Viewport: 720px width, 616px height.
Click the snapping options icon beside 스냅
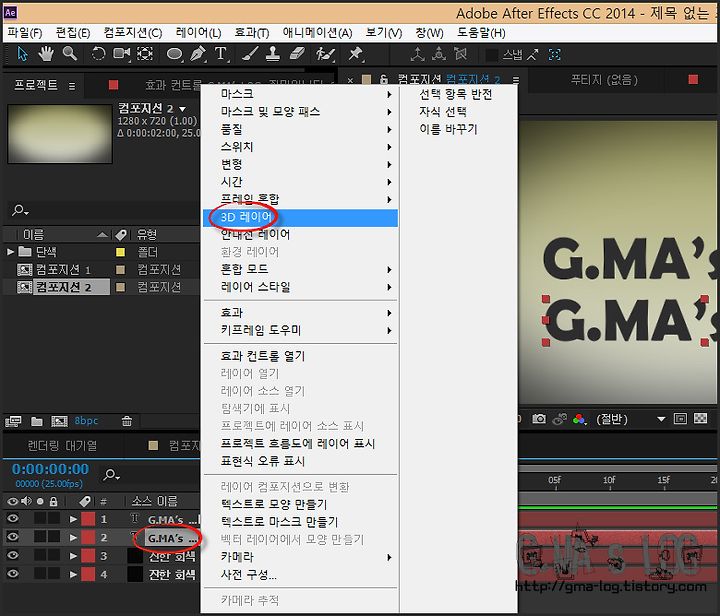532,55
